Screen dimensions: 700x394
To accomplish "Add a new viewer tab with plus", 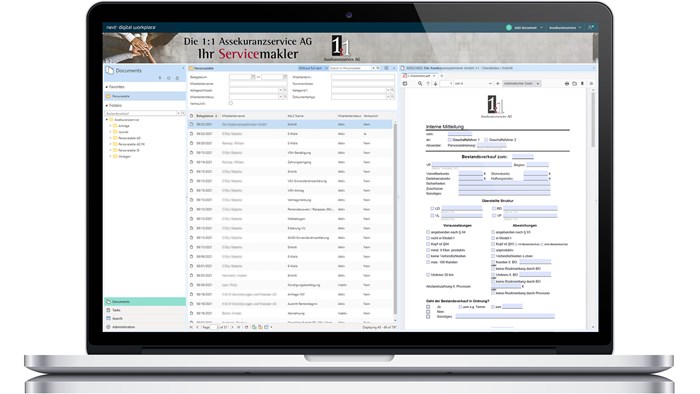I will pyautogui.click(x=442, y=76).
